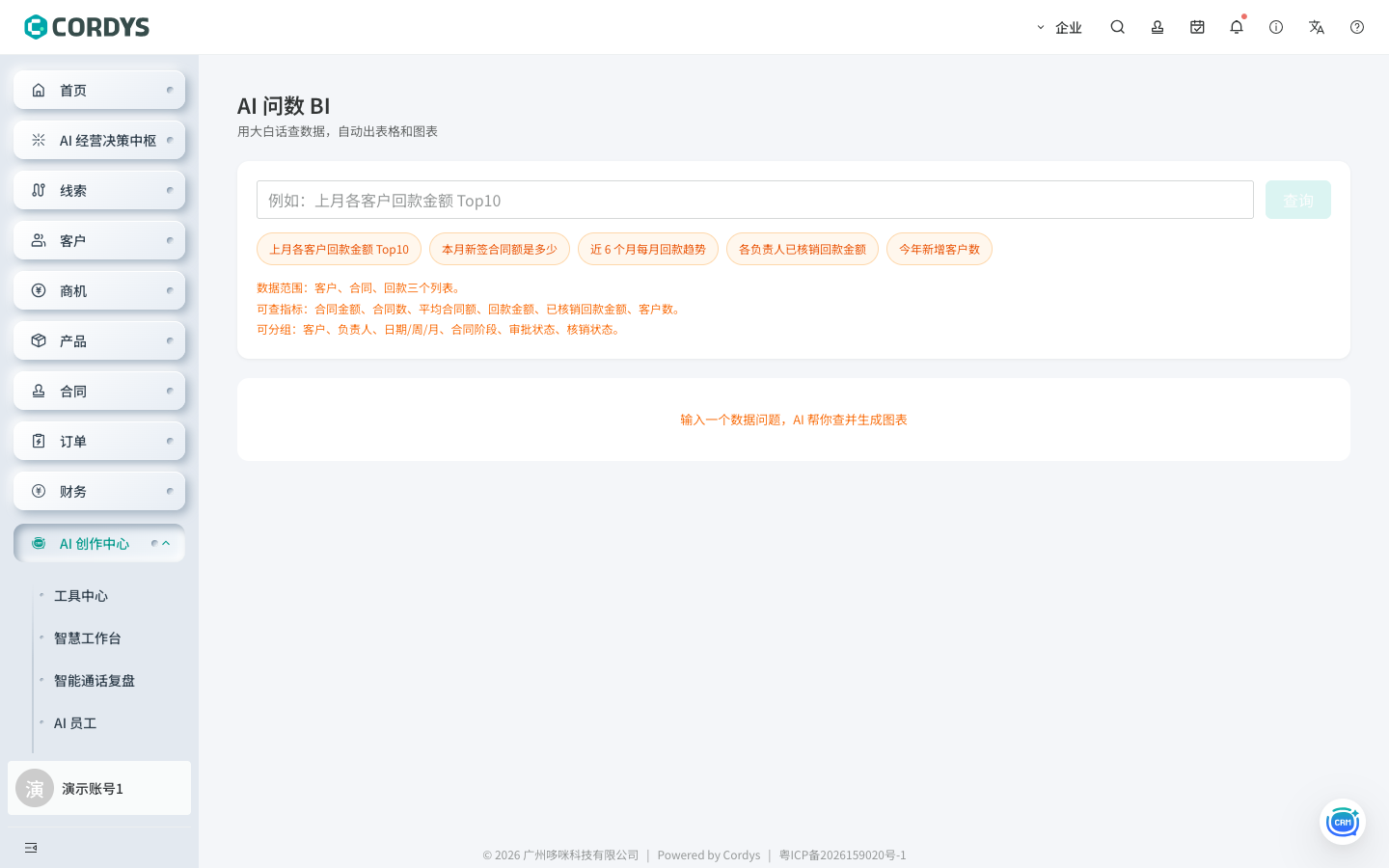This screenshot has width=1389, height=868.
Task: Click 演示账号1 user name
Action: click(93, 788)
